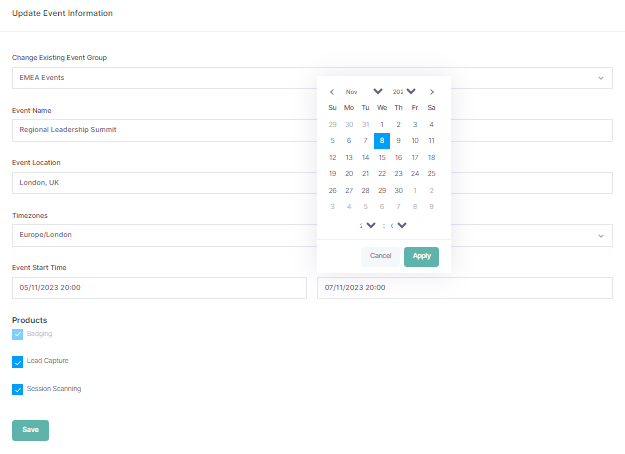Select November 15 in the calendar
The height and width of the screenshot is (454, 625).
(x=382, y=157)
